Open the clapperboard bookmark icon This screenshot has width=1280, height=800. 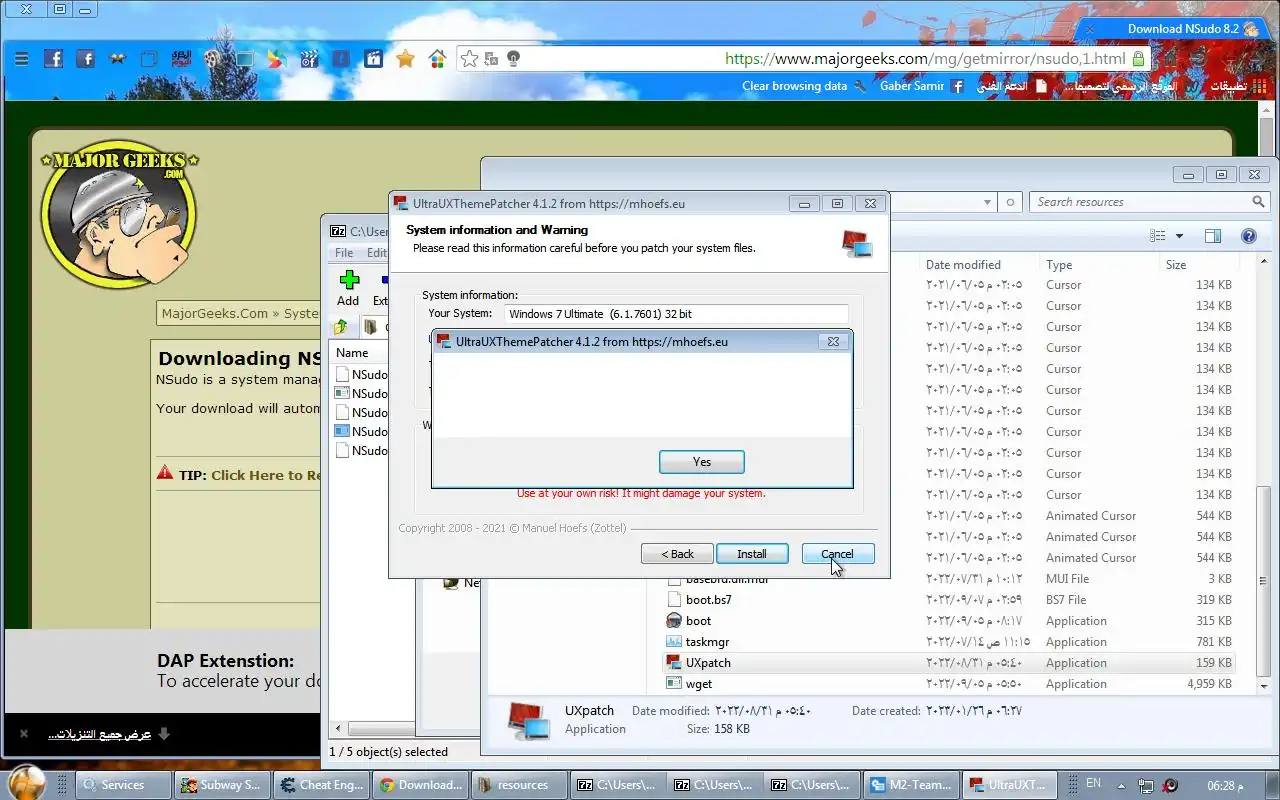pyautogui.click(x=373, y=59)
